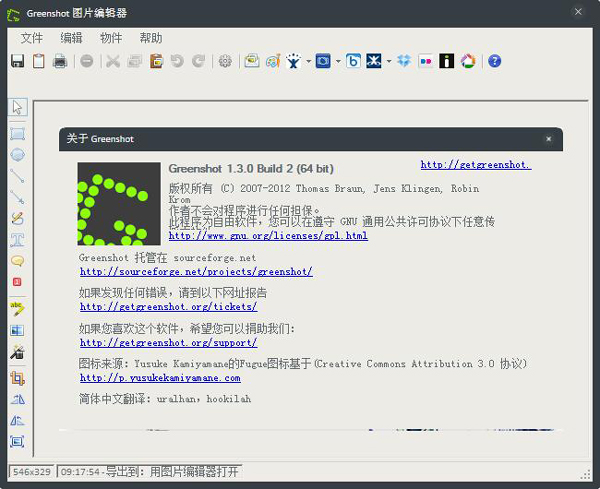Select the arrow drawing tool

(18, 197)
